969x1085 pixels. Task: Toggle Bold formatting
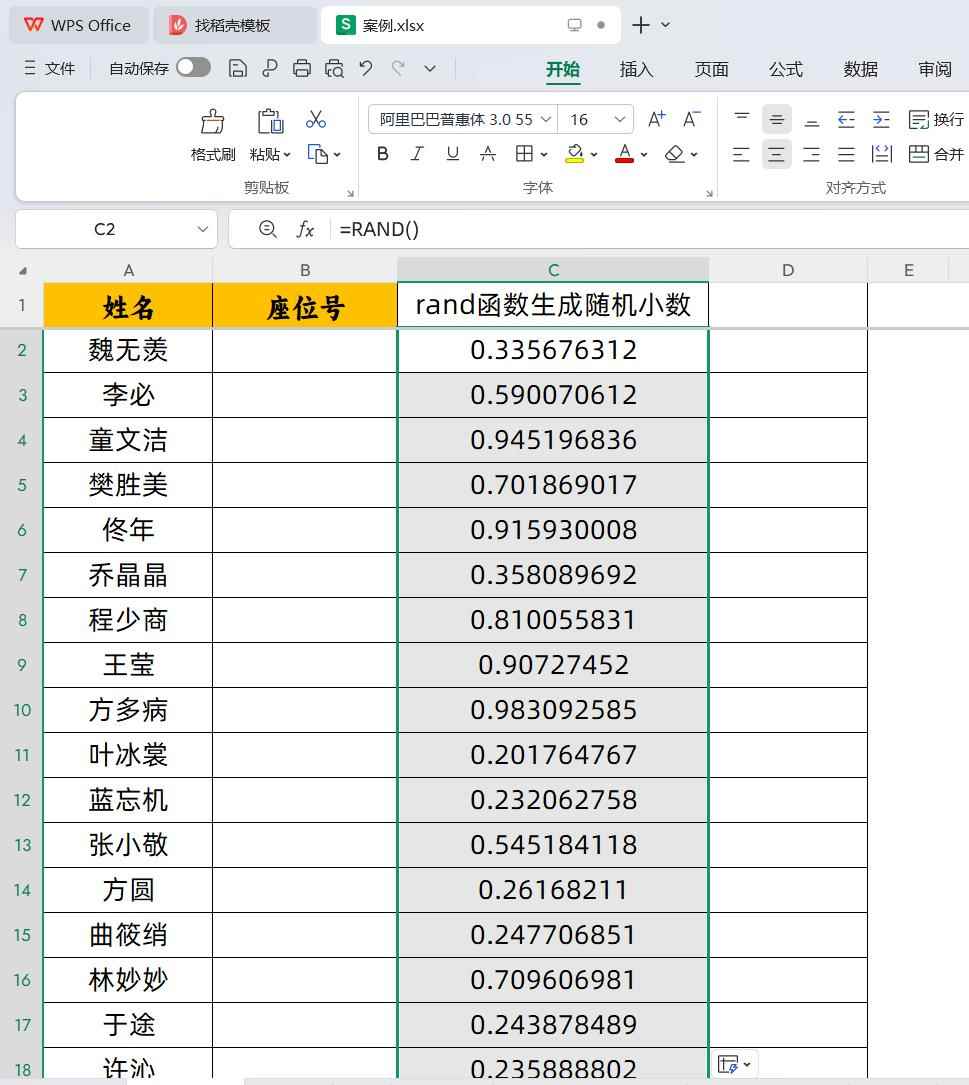click(x=382, y=154)
